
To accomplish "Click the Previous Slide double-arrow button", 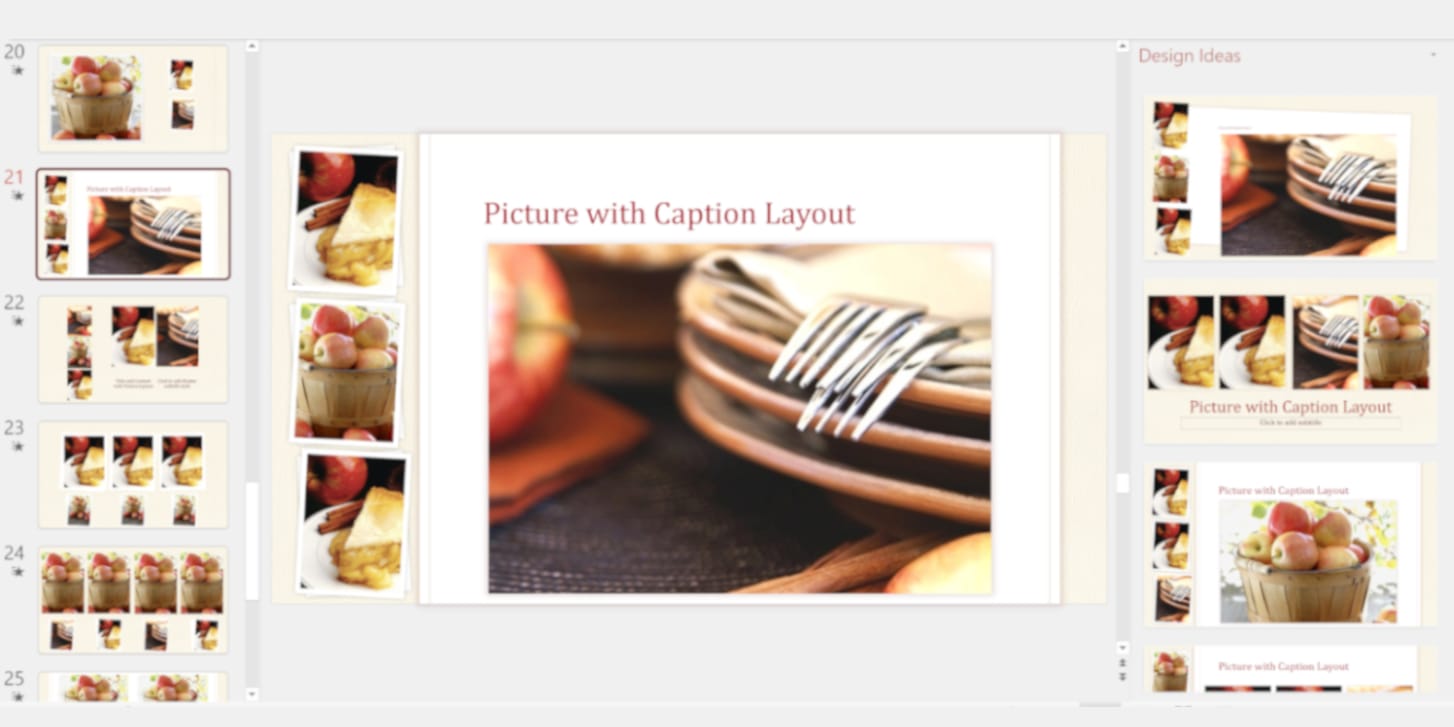I will [x=1122, y=663].
